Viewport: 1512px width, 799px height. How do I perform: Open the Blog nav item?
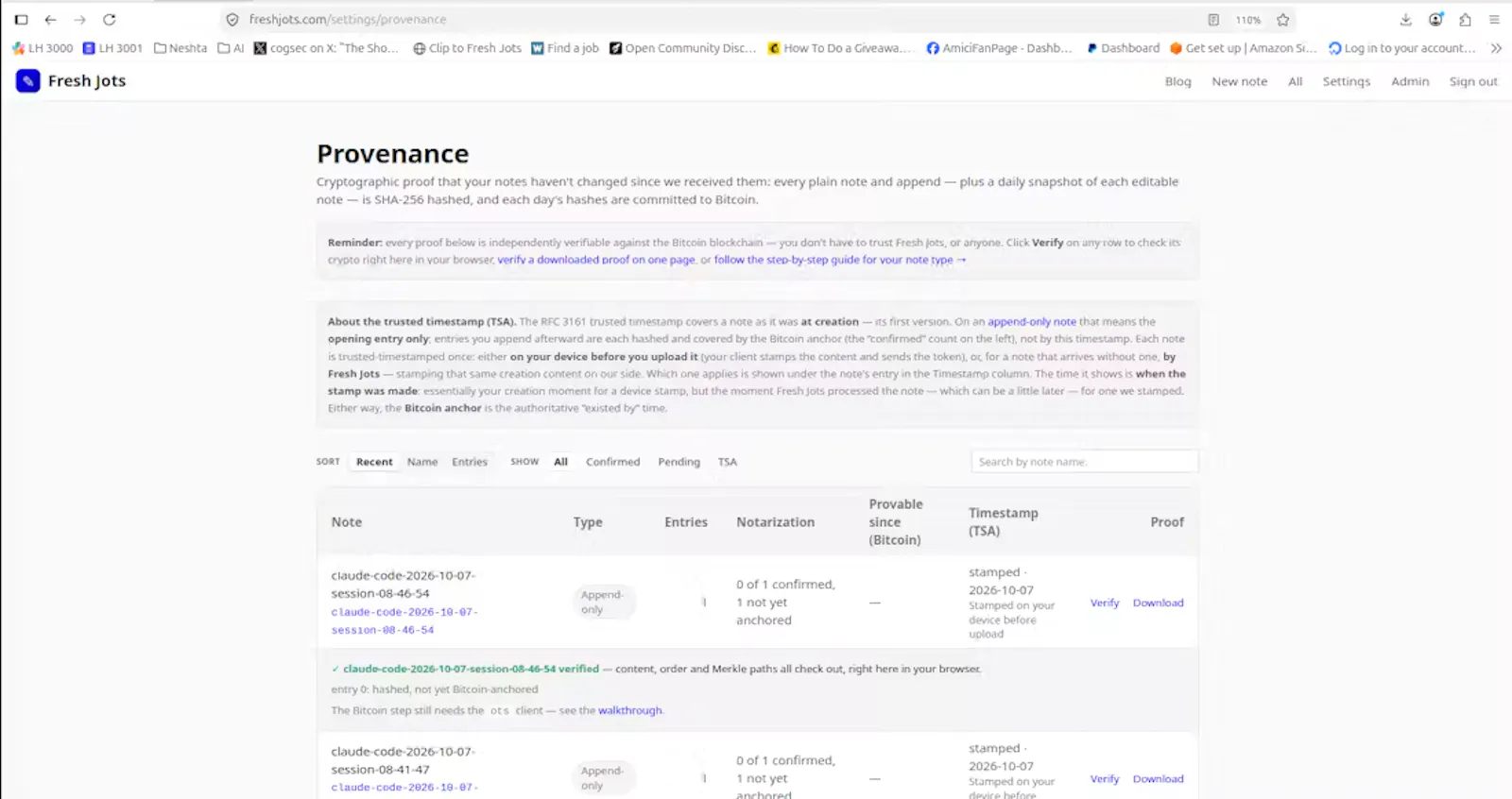pos(1177,81)
